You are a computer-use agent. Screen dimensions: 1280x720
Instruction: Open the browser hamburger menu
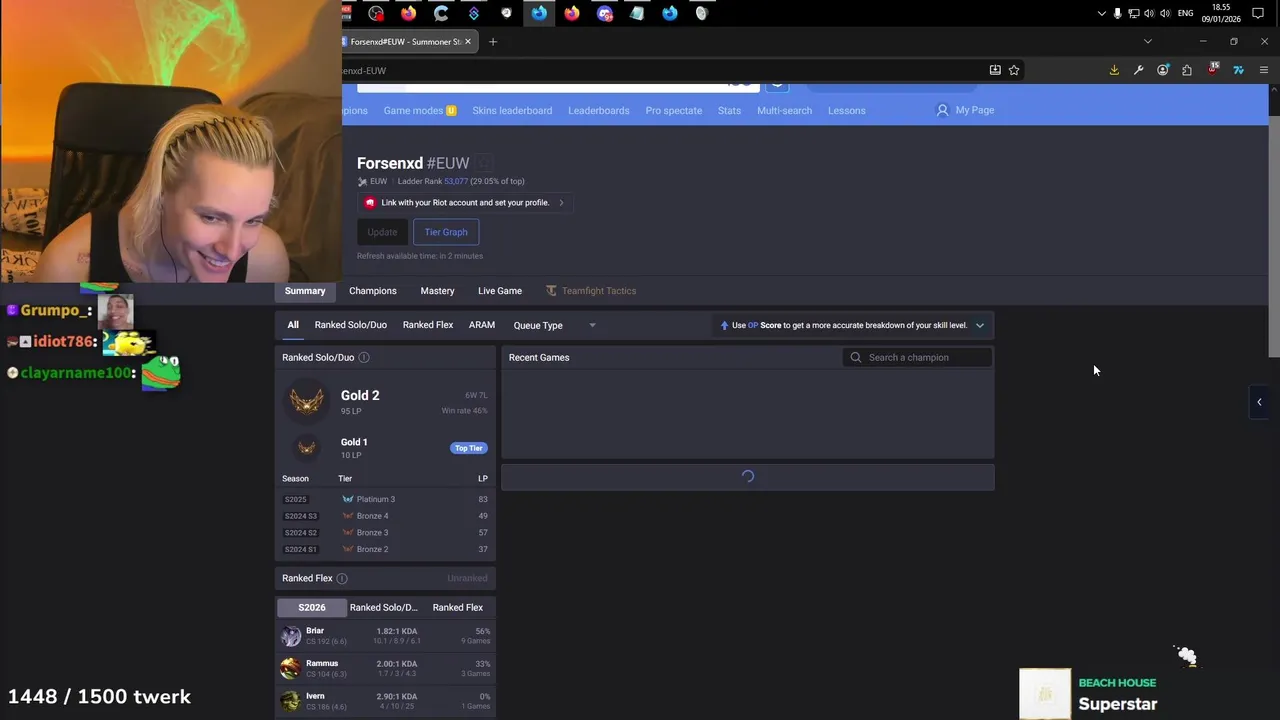tap(1264, 70)
